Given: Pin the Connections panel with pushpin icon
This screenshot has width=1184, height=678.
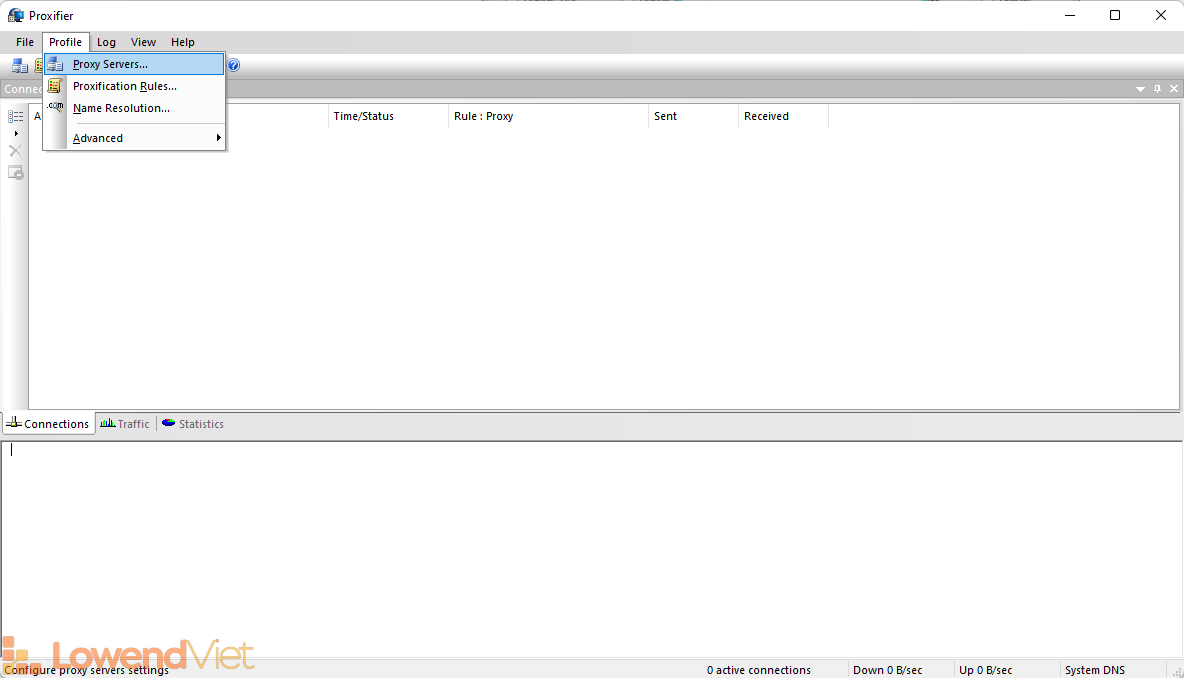Looking at the screenshot, I should 1157,89.
